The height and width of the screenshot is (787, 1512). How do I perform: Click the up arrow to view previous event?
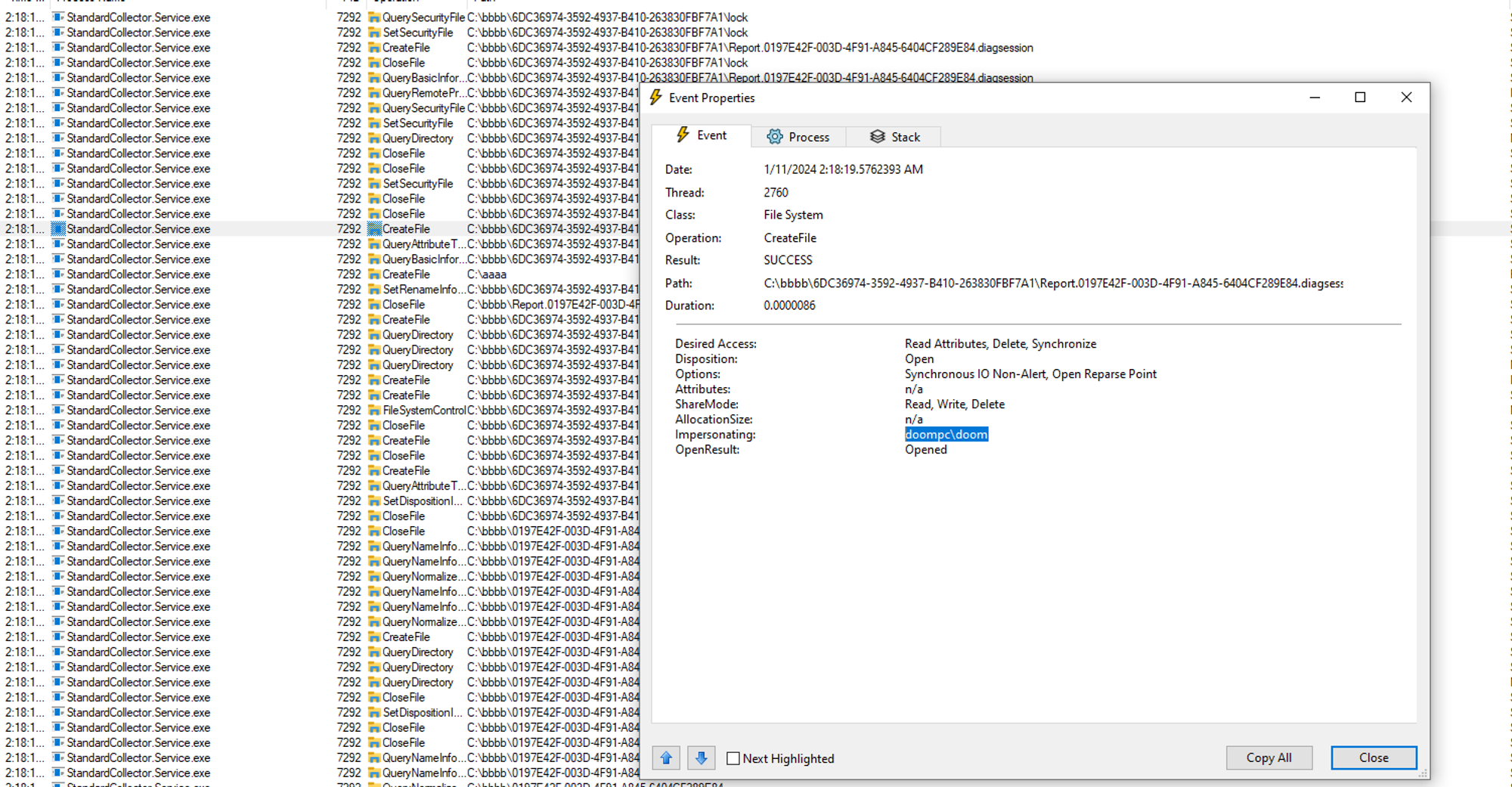click(665, 758)
